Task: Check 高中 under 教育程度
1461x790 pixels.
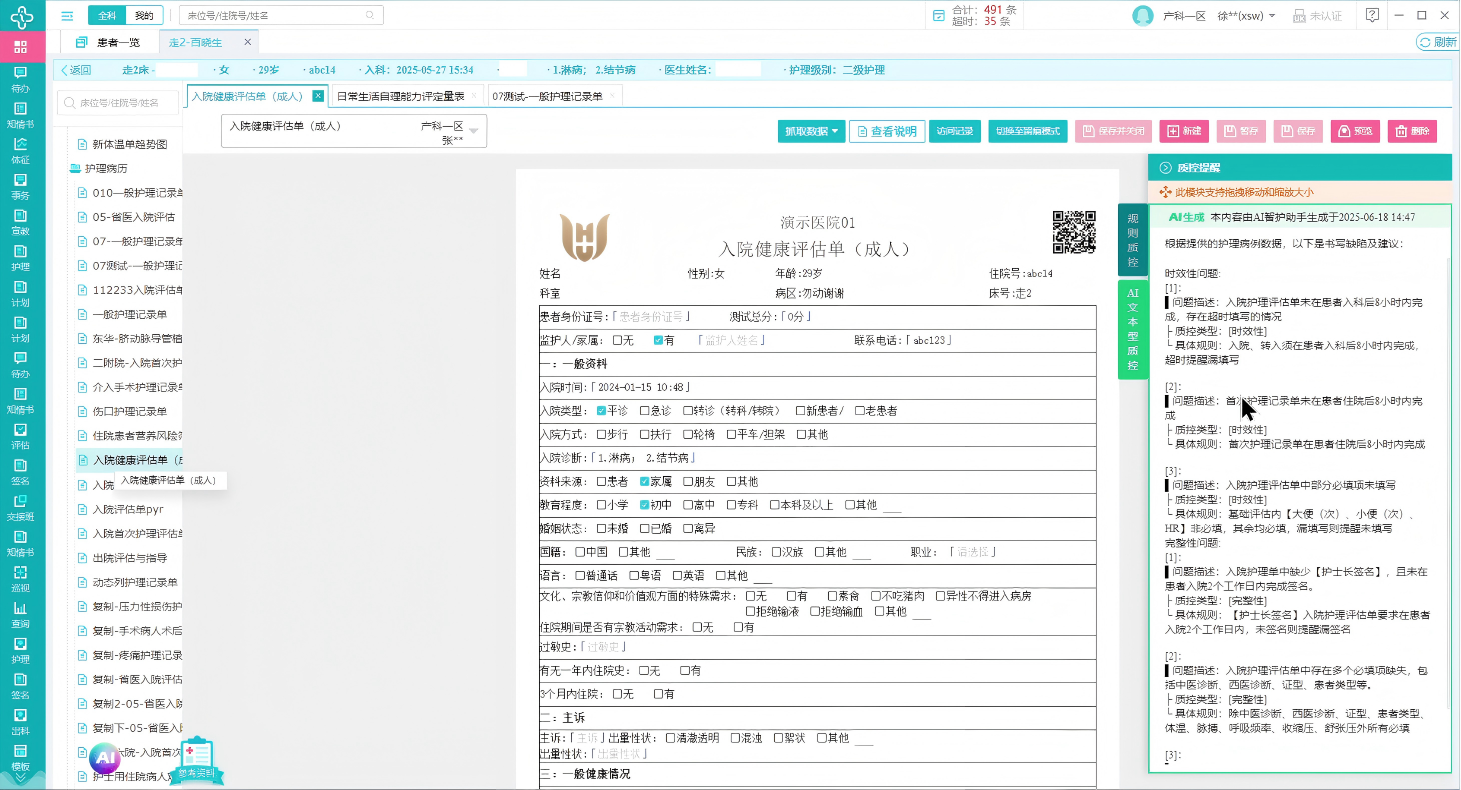Action: pos(688,505)
